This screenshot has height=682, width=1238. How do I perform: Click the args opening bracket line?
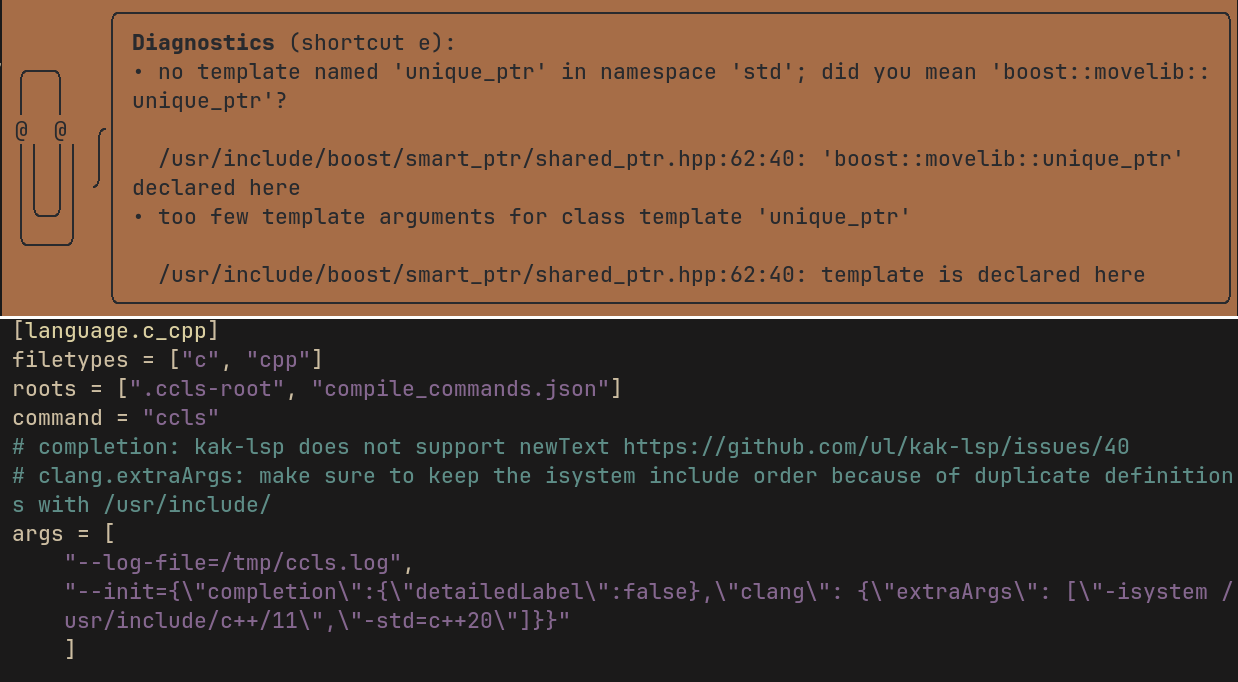click(64, 533)
